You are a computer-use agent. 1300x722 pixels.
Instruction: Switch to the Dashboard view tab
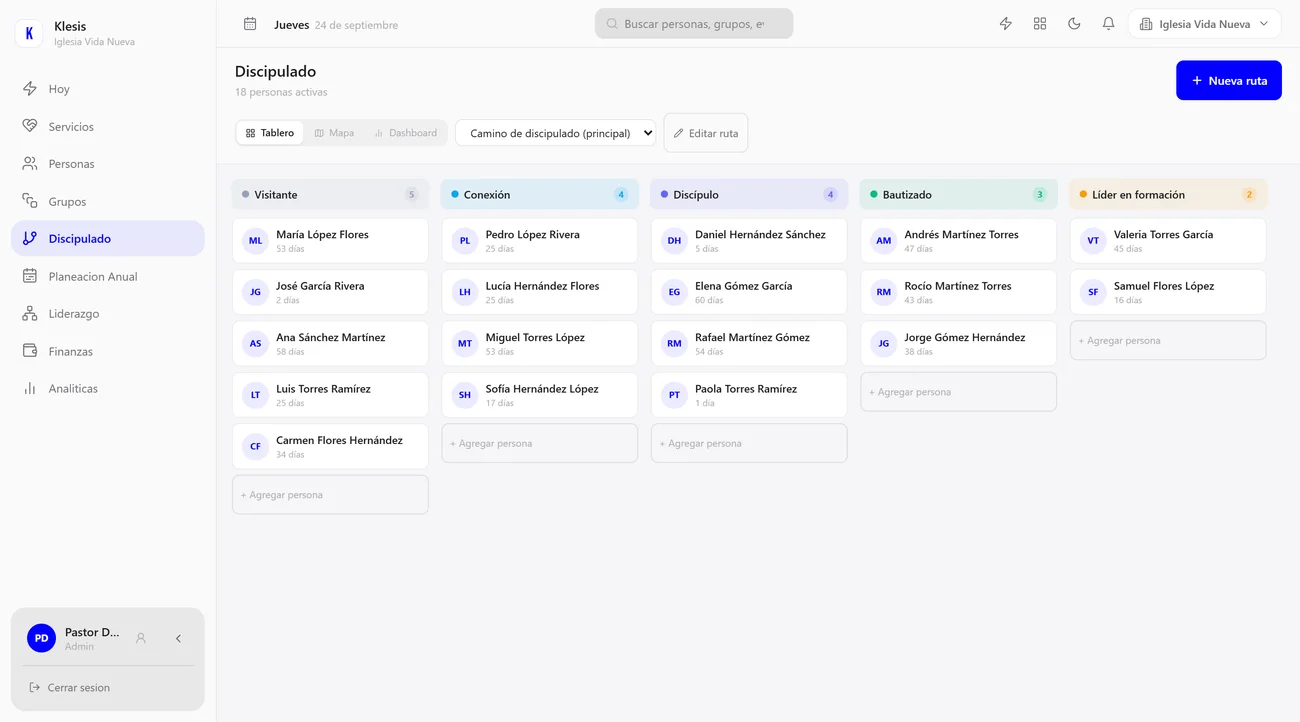(x=405, y=133)
